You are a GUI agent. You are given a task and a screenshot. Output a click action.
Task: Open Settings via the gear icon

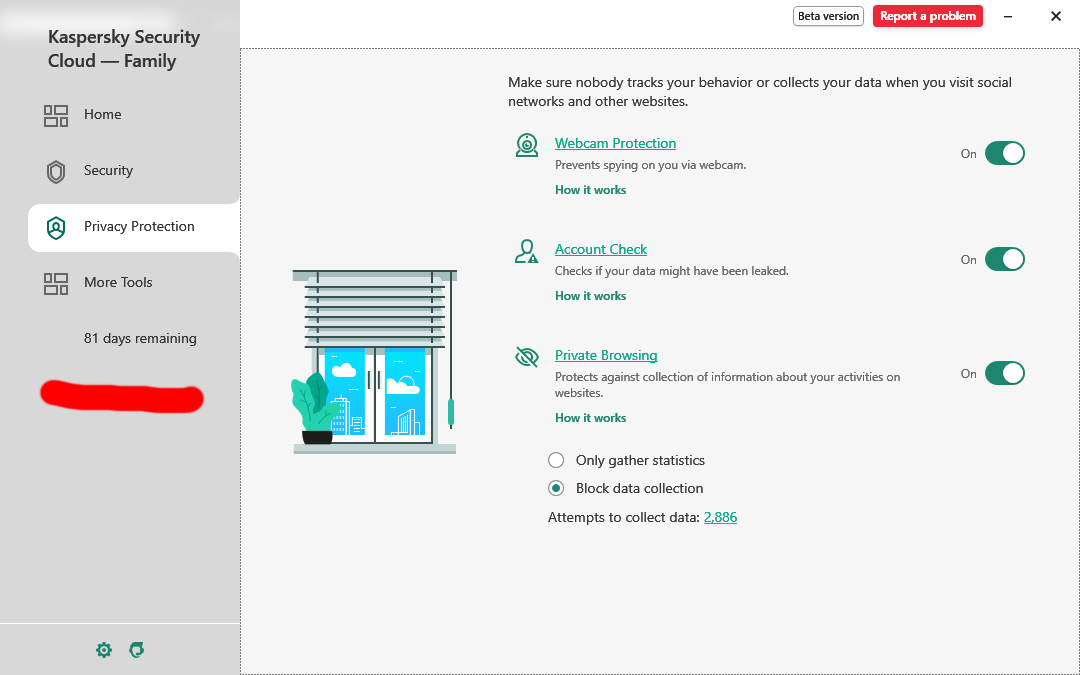103,650
